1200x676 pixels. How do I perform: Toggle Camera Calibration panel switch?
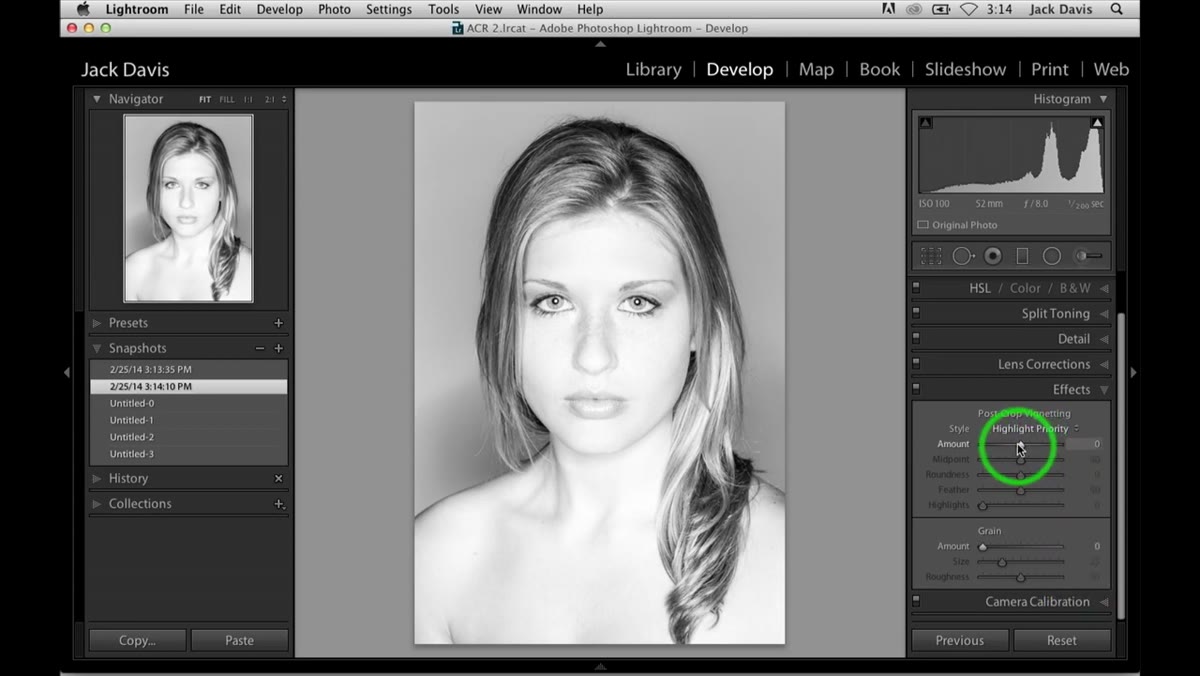pos(916,602)
